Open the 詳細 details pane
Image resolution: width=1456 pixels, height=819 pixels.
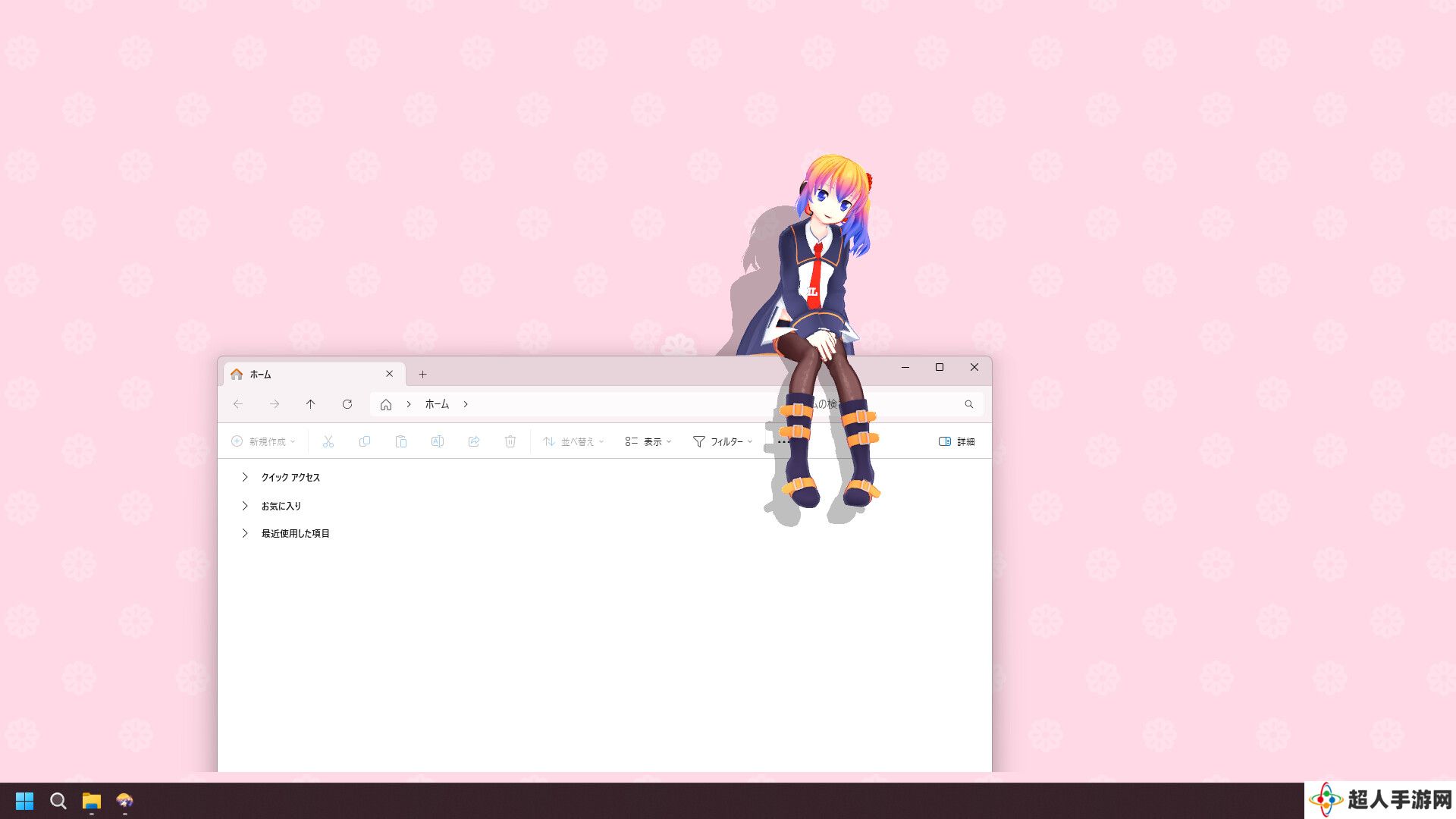(x=957, y=441)
